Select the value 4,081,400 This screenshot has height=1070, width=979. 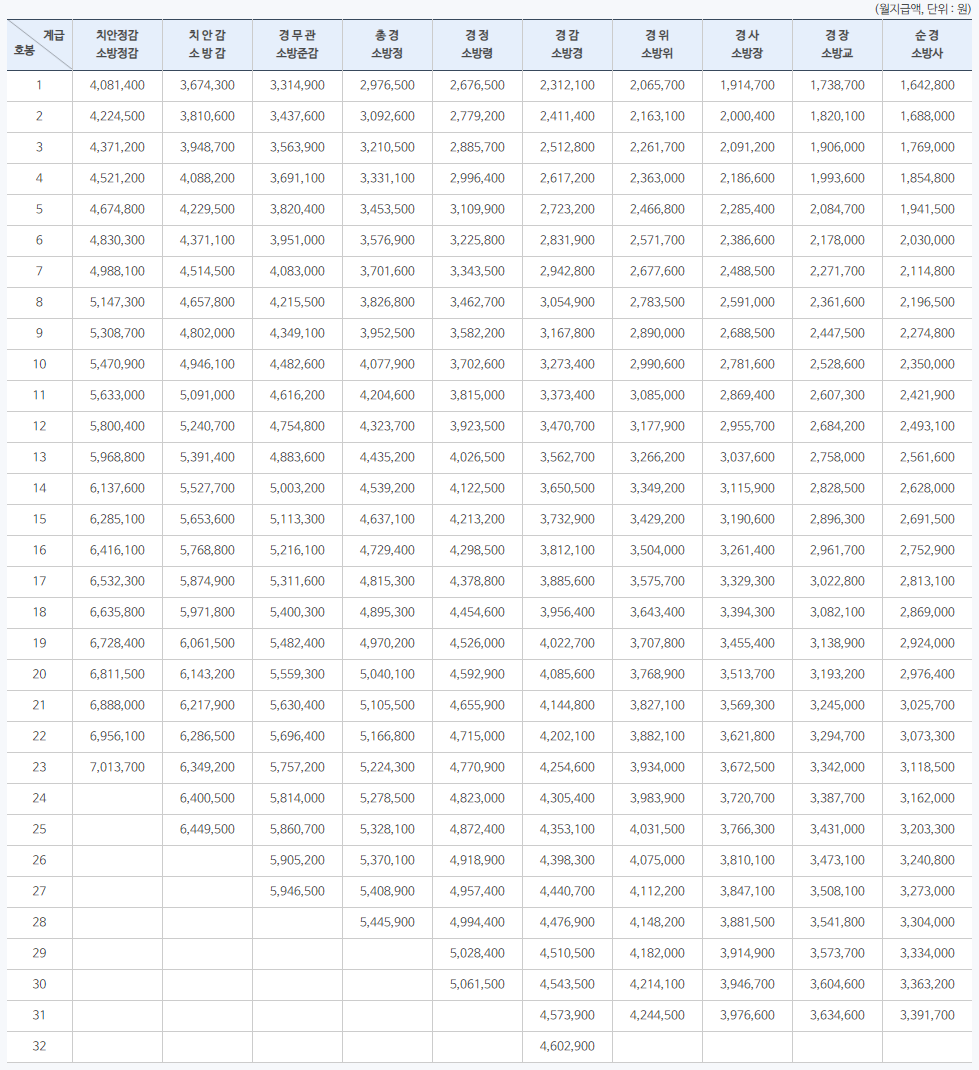coord(117,85)
